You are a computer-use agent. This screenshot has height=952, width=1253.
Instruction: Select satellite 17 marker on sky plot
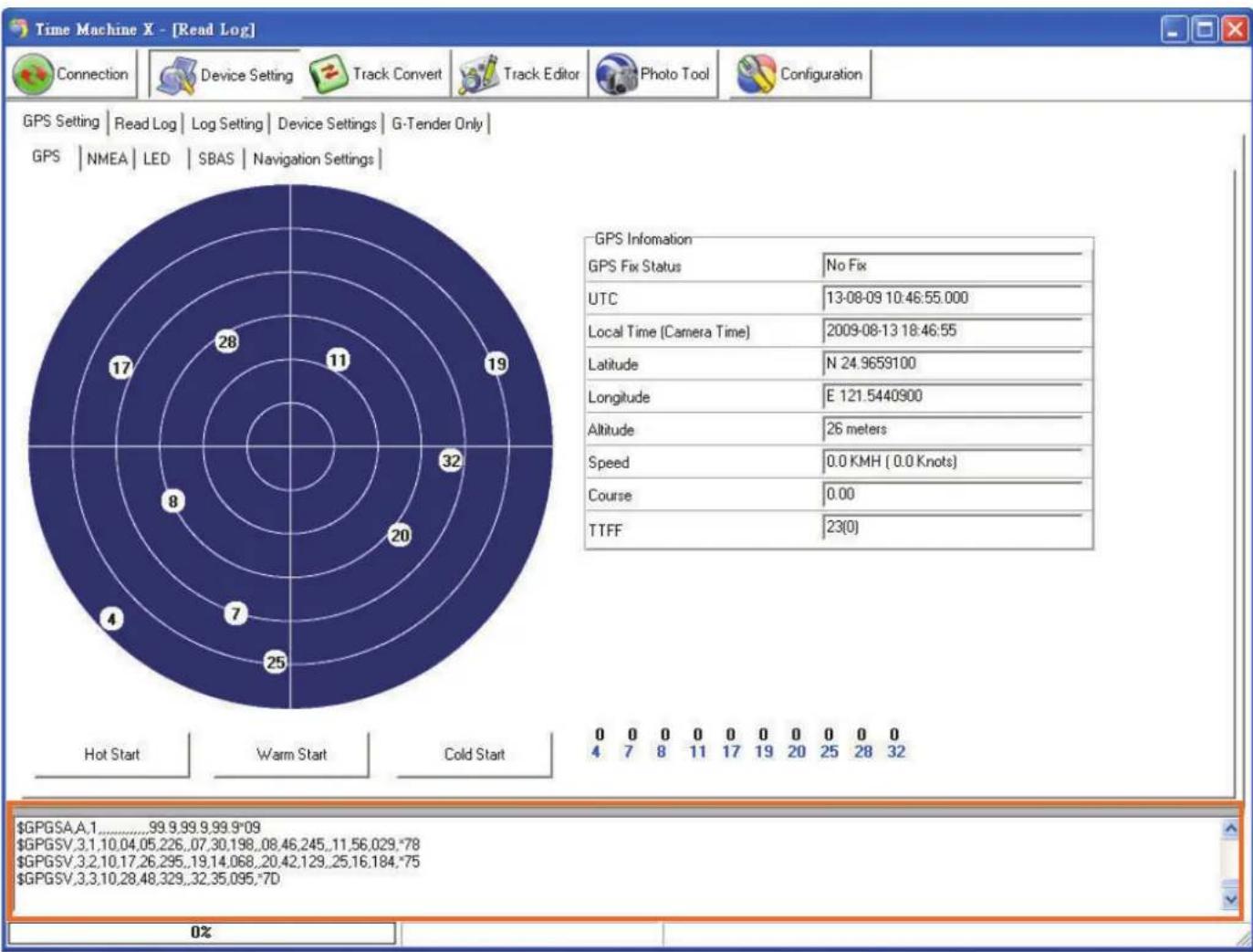tap(120, 367)
